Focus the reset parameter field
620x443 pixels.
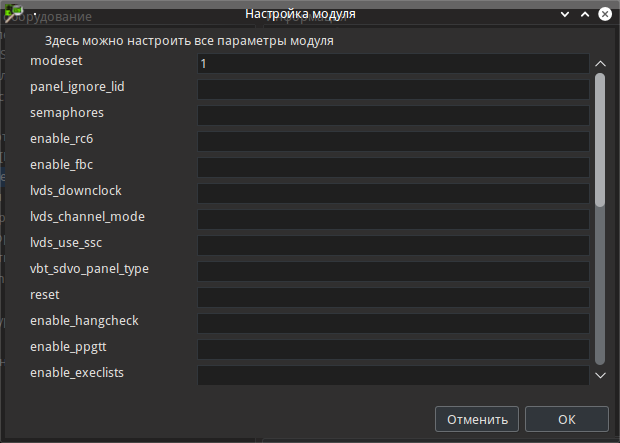pyautogui.click(x=392, y=297)
